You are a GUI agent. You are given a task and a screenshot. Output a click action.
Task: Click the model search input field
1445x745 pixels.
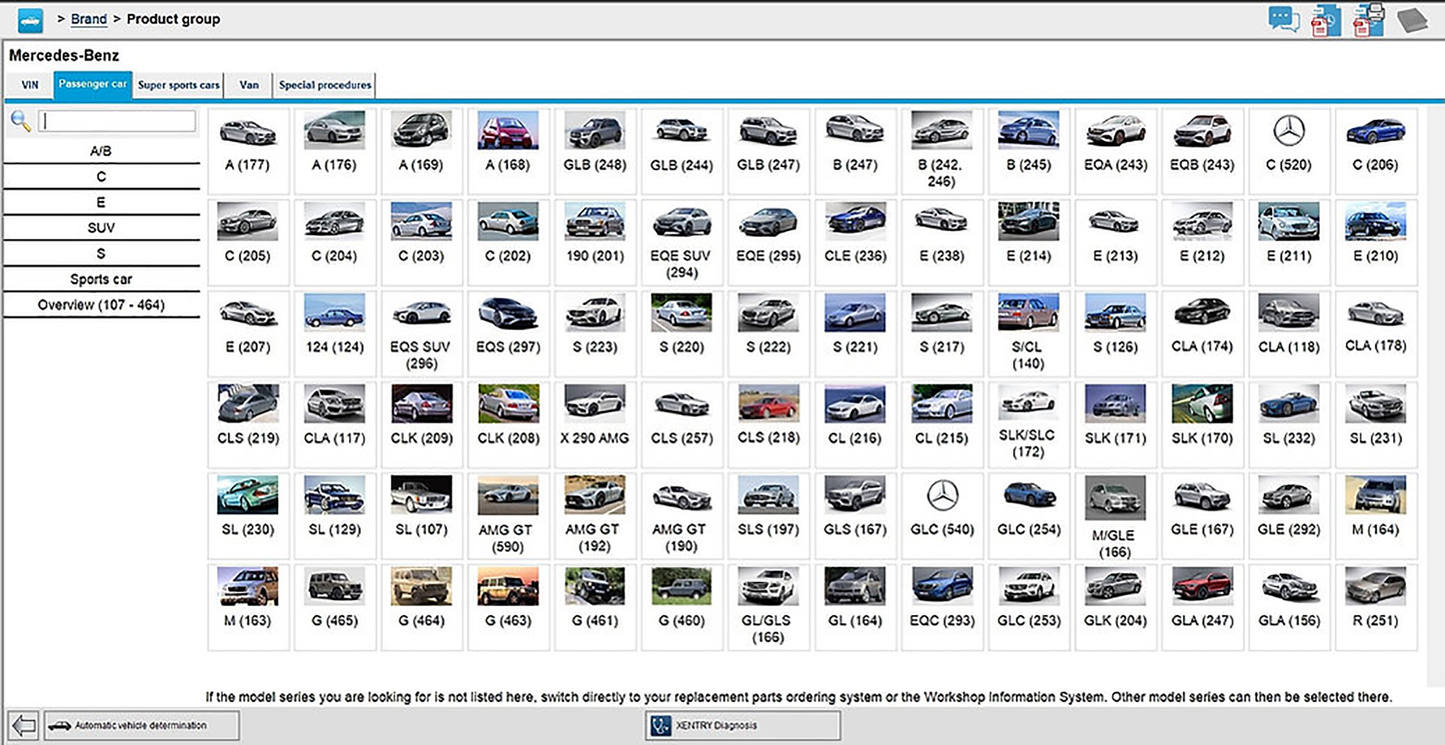117,121
